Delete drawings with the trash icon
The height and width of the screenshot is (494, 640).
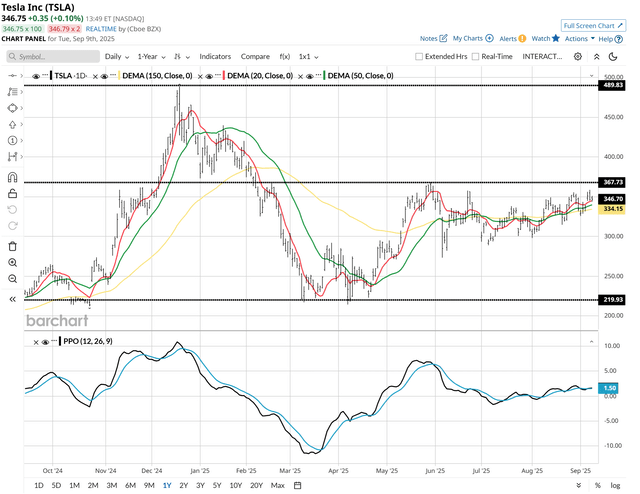pyautogui.click(x=12, y=246)
